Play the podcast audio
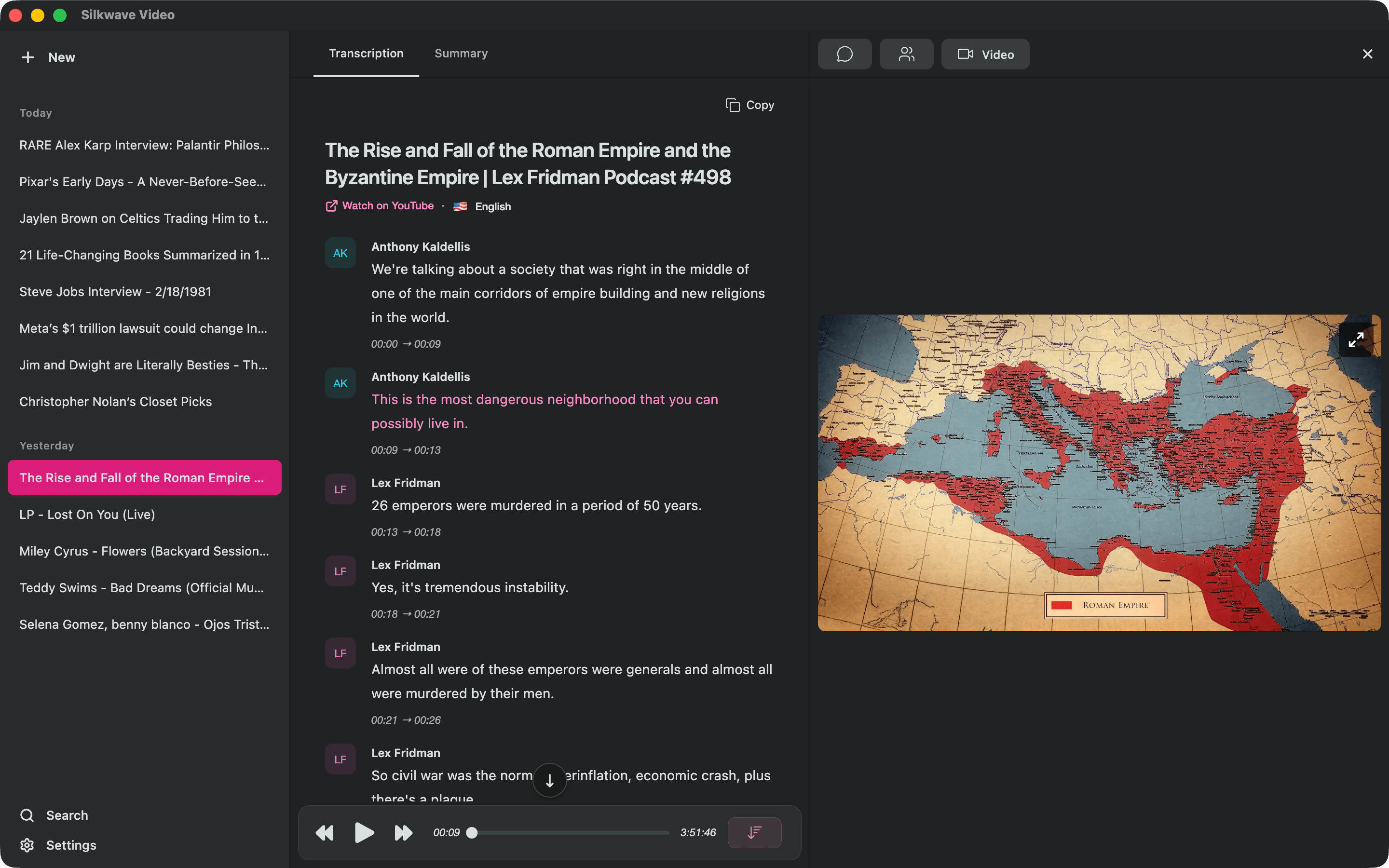 coord(364,832)
